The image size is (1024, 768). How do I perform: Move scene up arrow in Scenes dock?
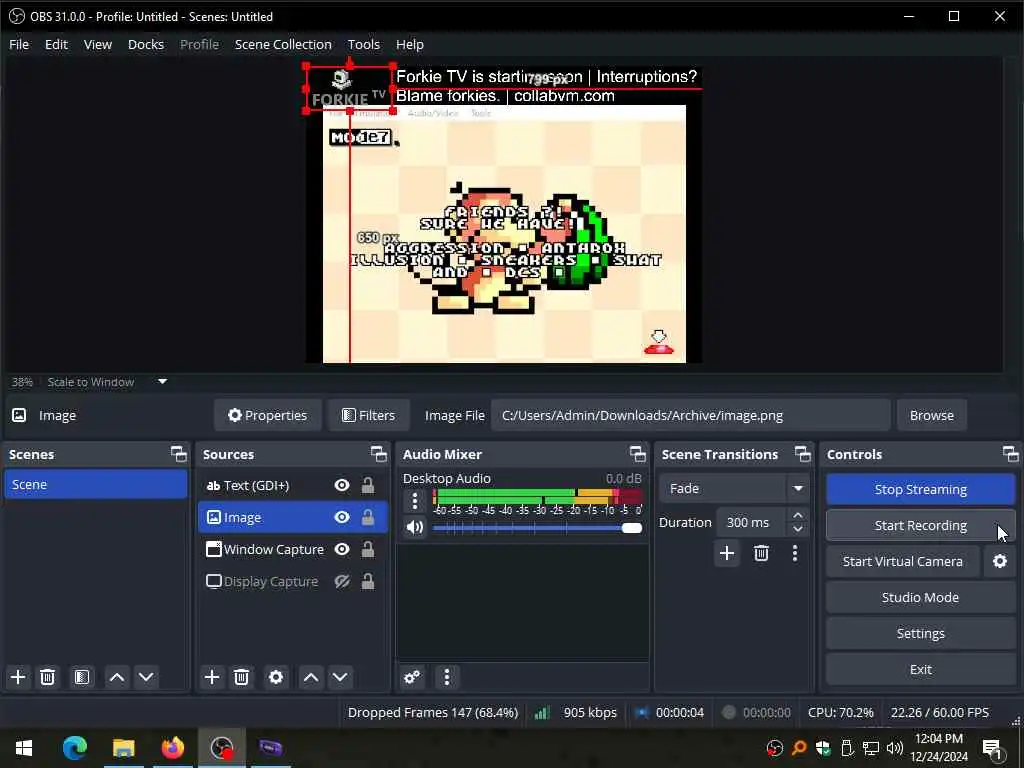pos(117,677)
